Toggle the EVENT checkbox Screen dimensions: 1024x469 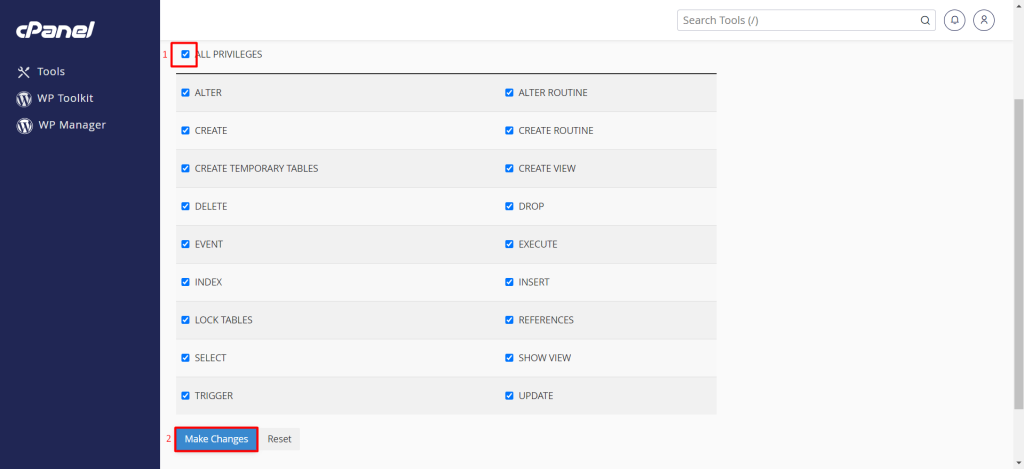(x=185, y=244)
